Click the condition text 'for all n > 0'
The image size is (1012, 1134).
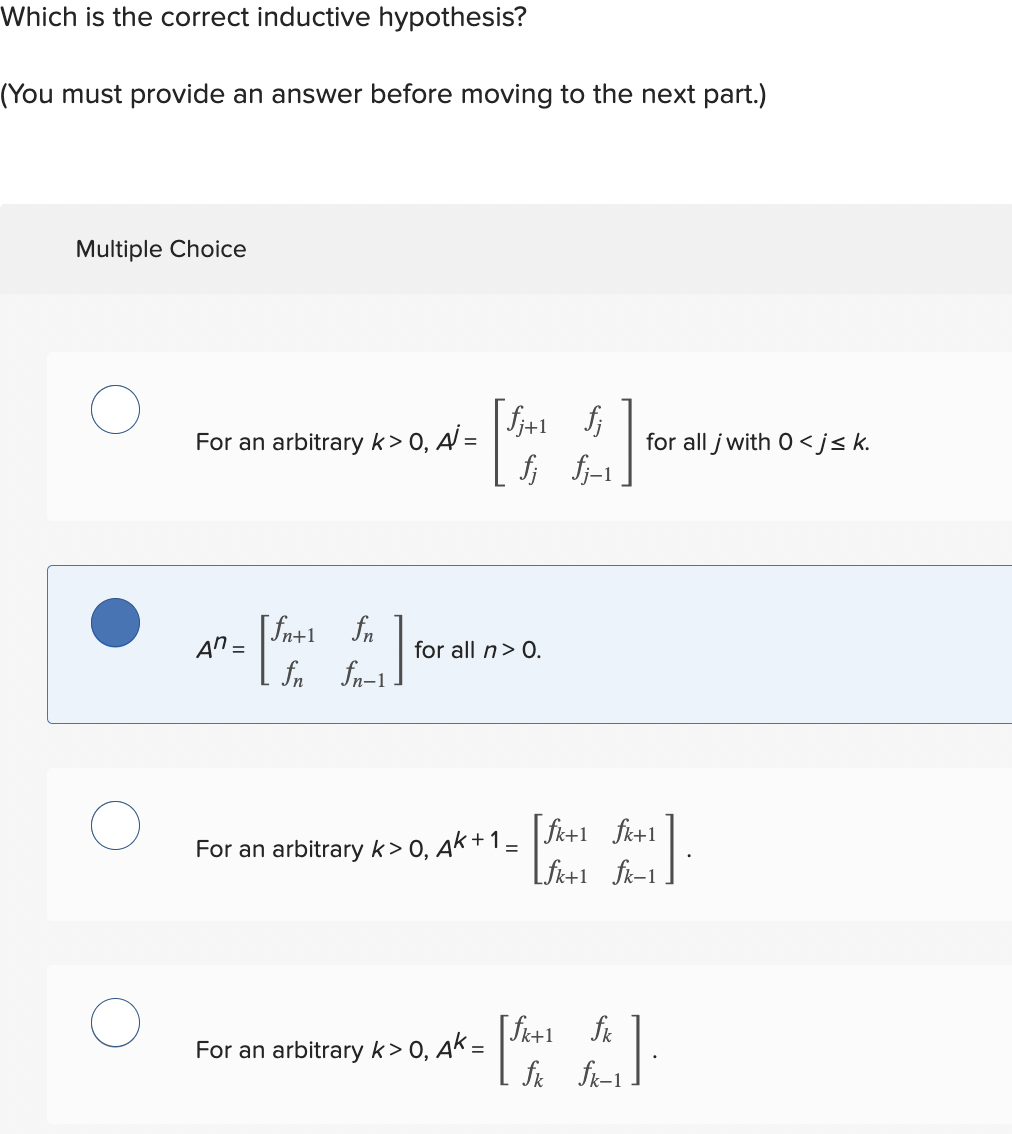tap(477, 650)
